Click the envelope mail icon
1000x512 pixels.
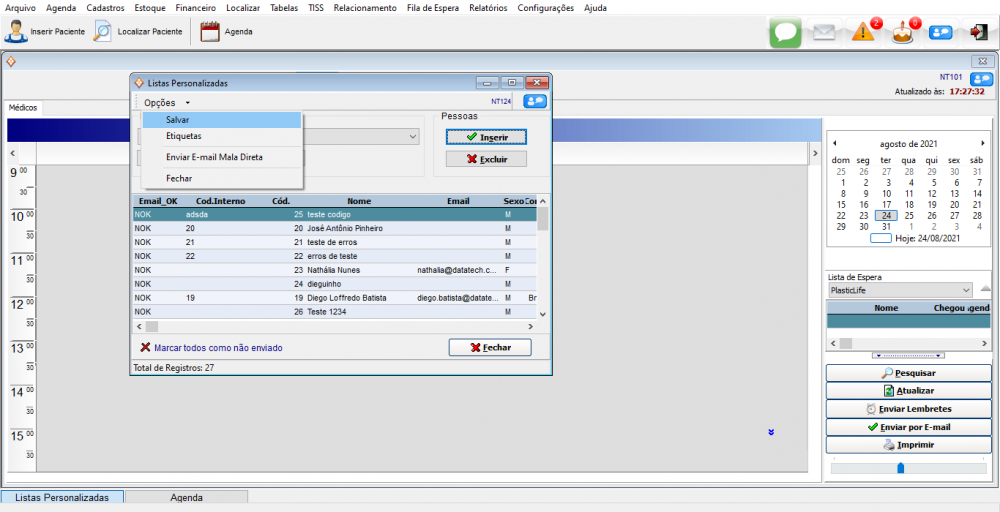click(823, 32)
